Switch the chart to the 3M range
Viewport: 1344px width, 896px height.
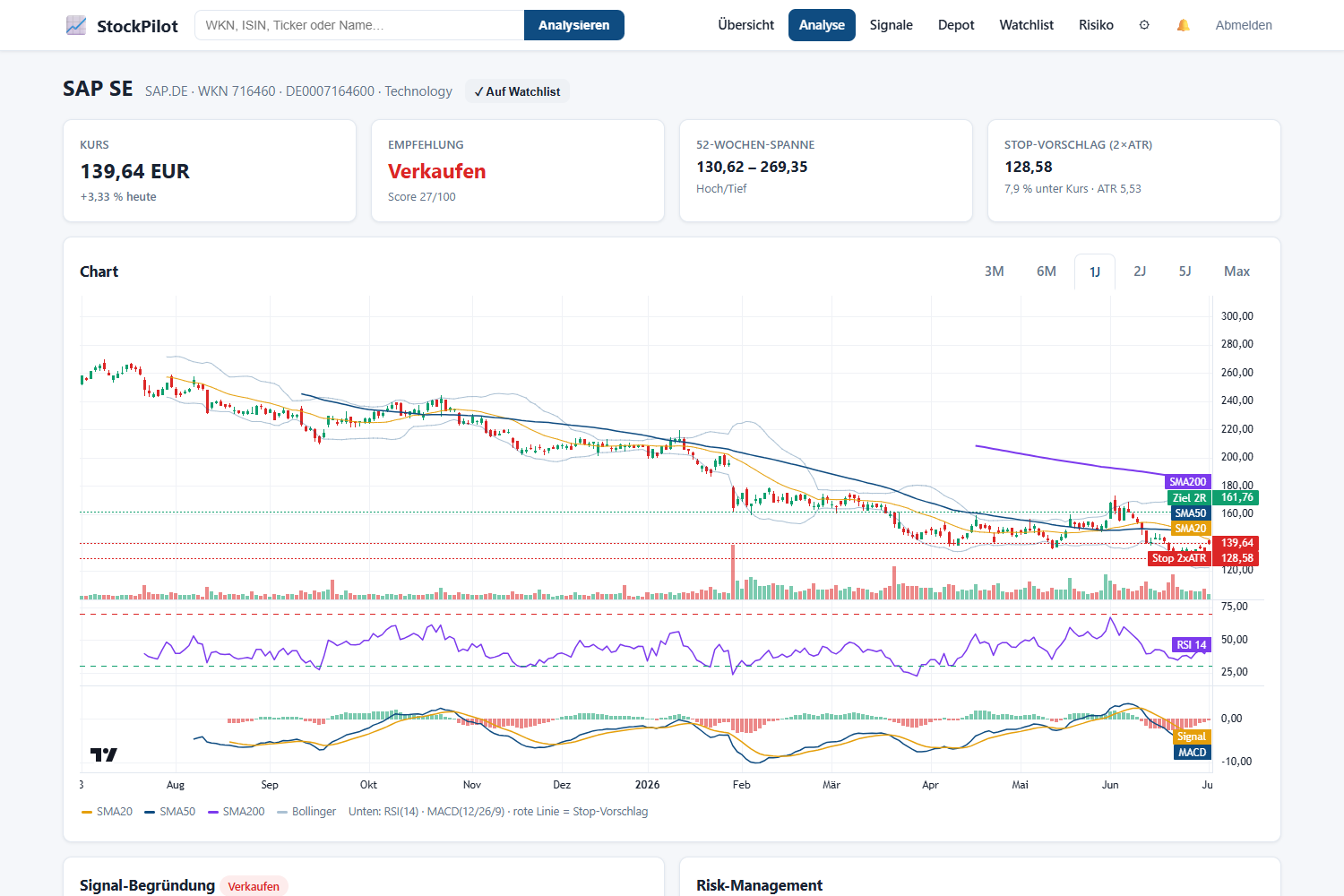(995, 271)
